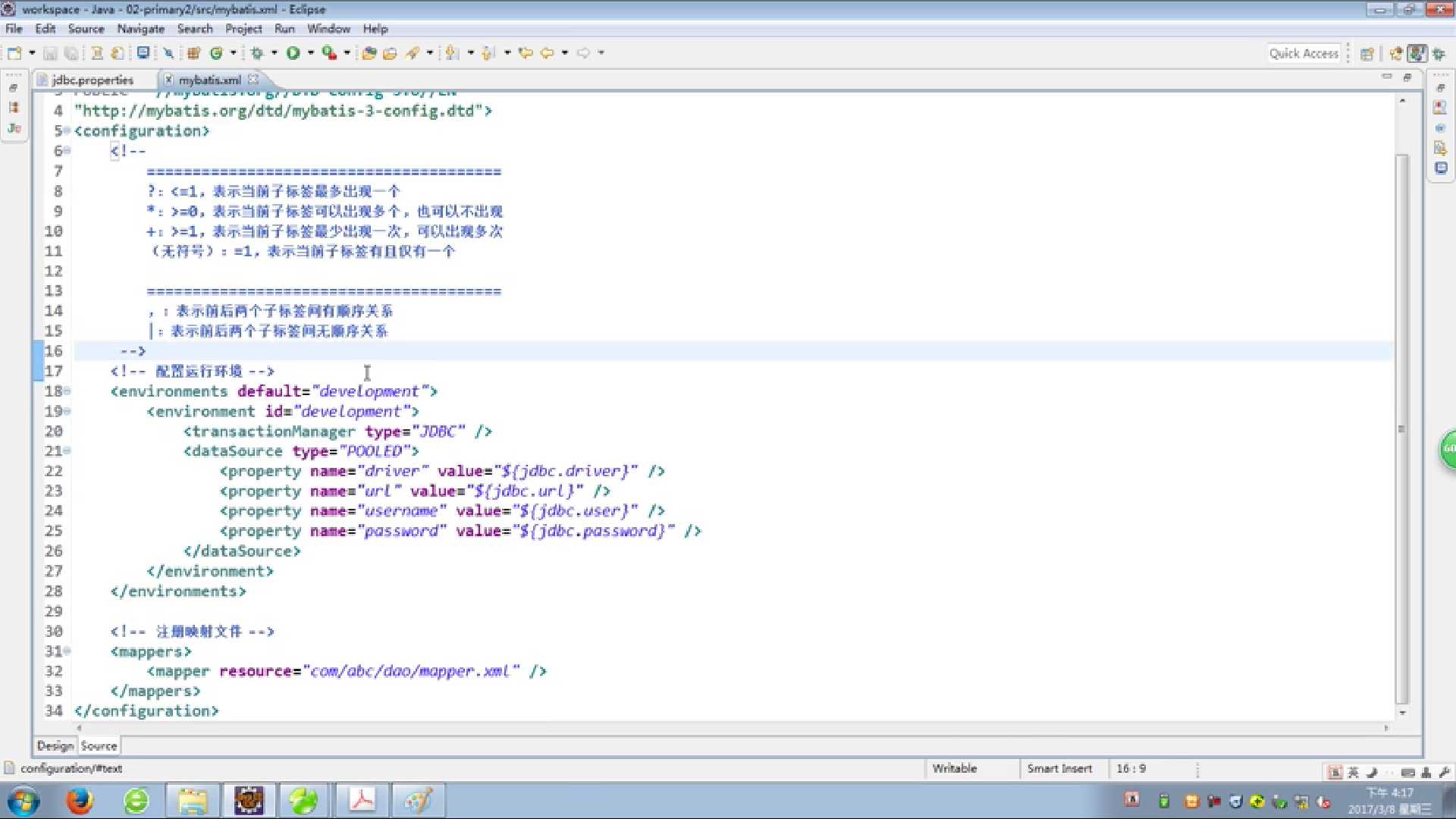This screenshot has width=1456, height=819.
Task: Open the Project menu
Action: pyautogui.click(x=243, y=29)
